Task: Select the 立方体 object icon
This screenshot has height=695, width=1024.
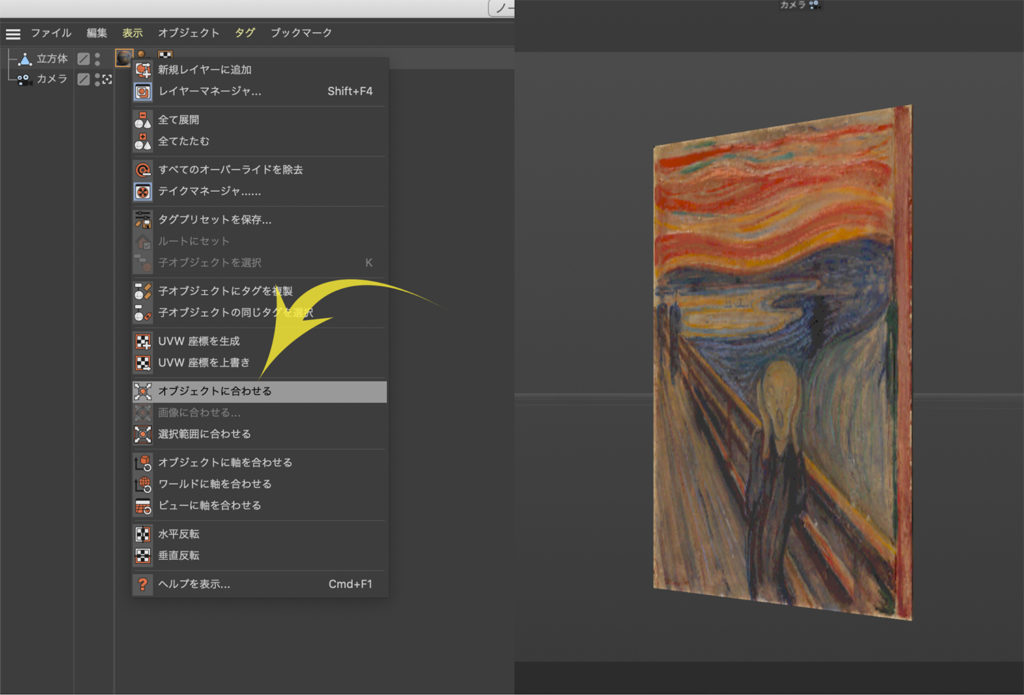Action: tap(25, 59)
